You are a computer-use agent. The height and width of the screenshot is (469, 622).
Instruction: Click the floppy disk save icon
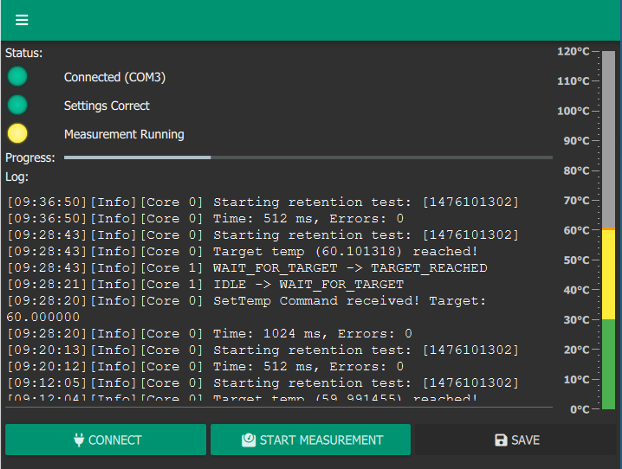501,440
